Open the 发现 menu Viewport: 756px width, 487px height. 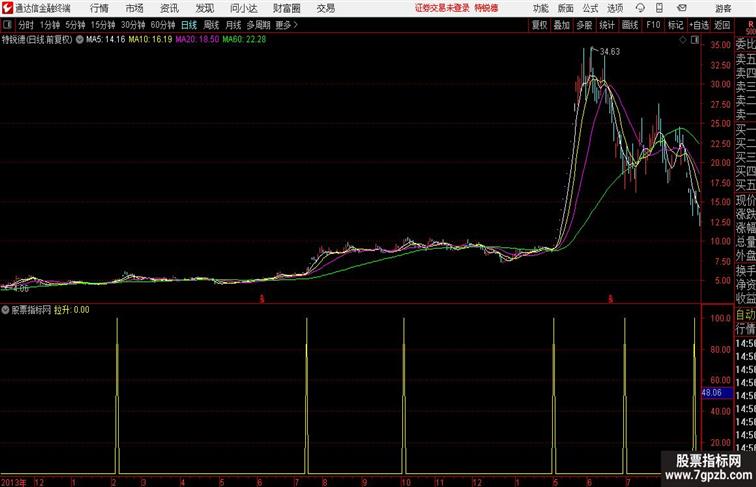(x=204, y=8)
